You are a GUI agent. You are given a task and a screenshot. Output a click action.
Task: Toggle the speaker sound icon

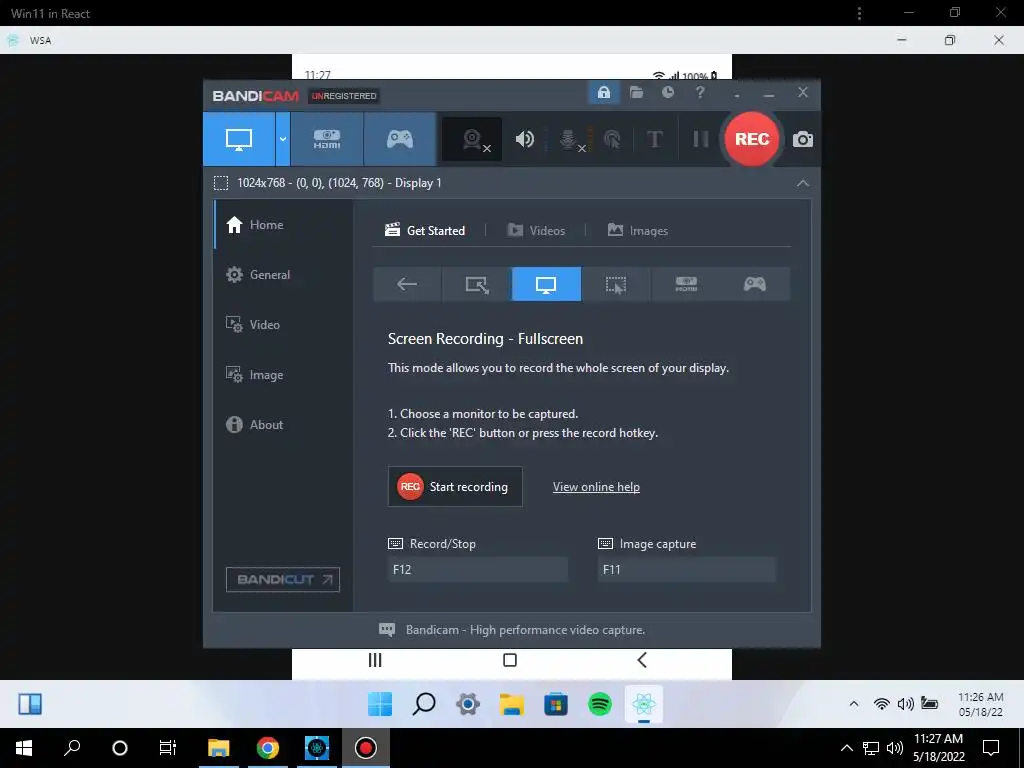pos(524,139)
